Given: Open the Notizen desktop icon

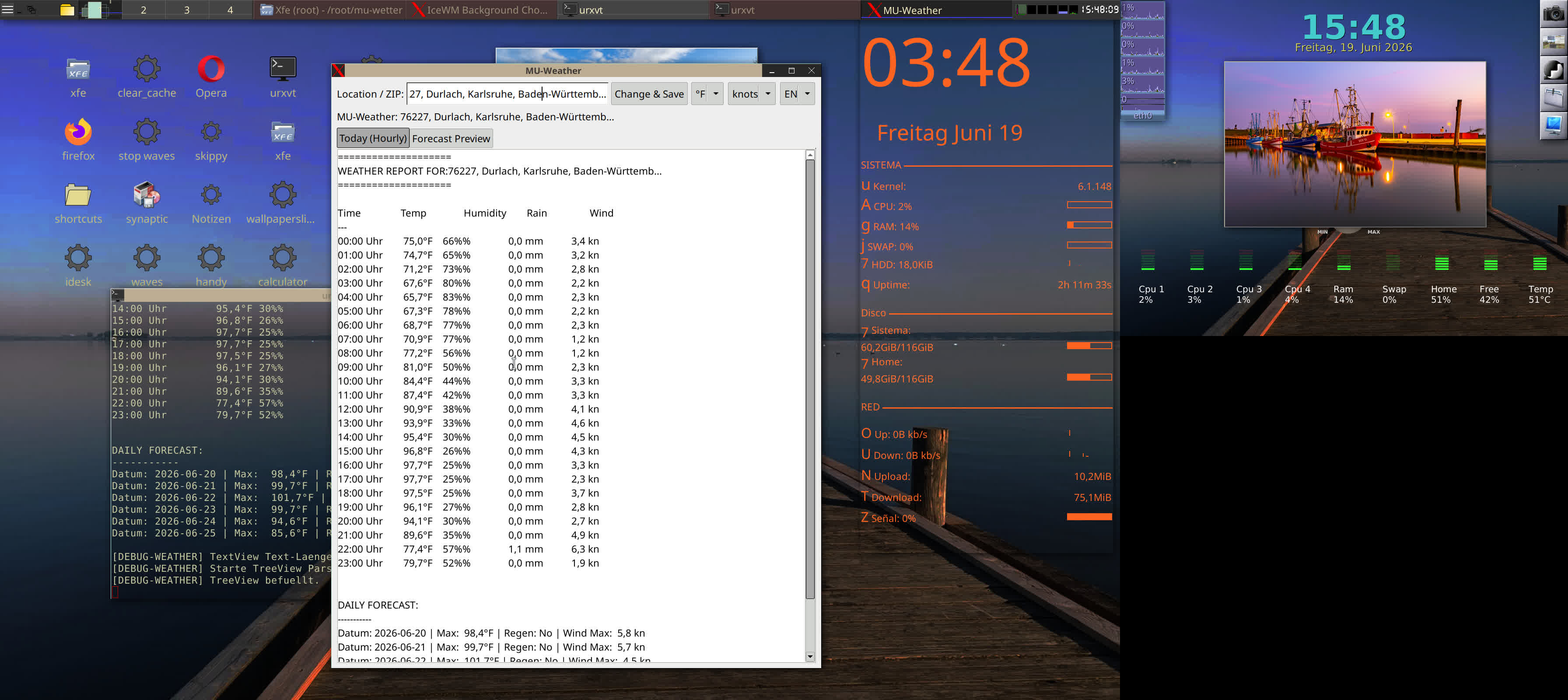Looking at the screenshot, I should (211, 196).
